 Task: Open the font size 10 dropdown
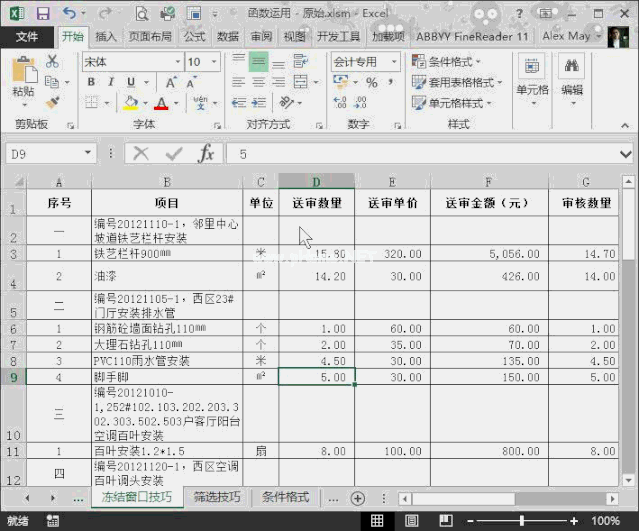[x=214, y=62]
